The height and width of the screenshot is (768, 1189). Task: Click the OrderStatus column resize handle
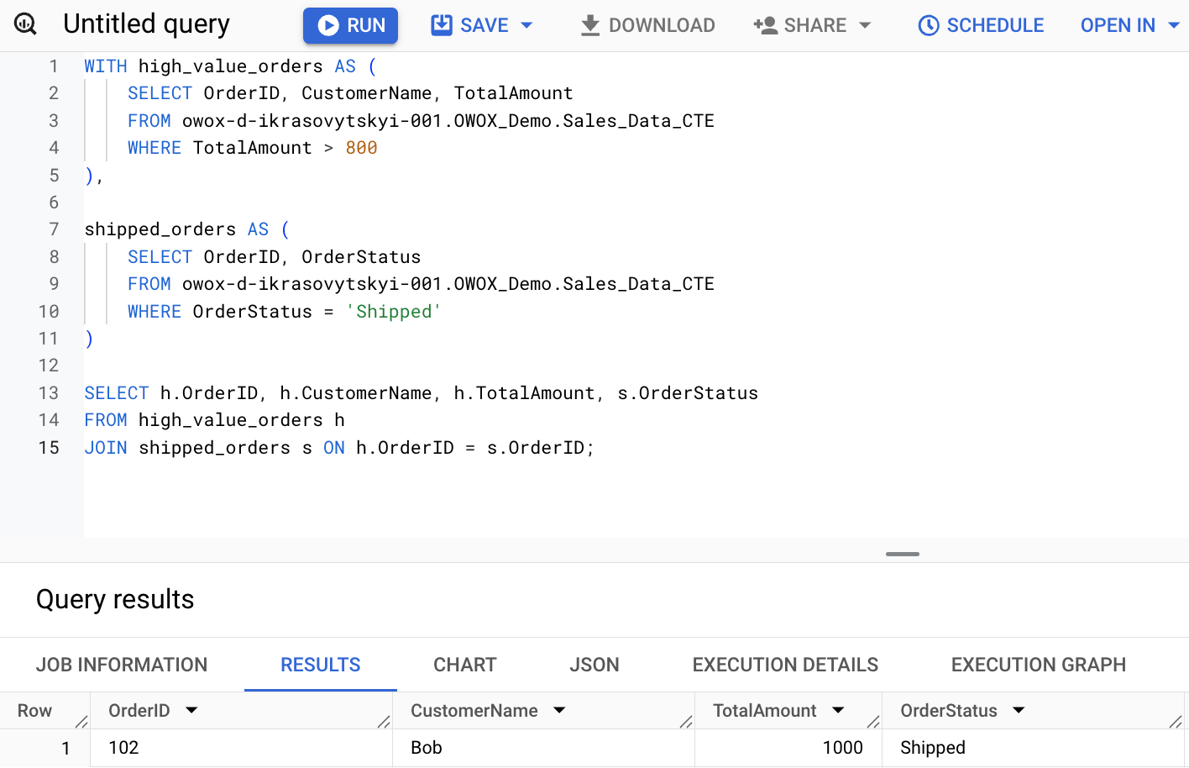1175,722
